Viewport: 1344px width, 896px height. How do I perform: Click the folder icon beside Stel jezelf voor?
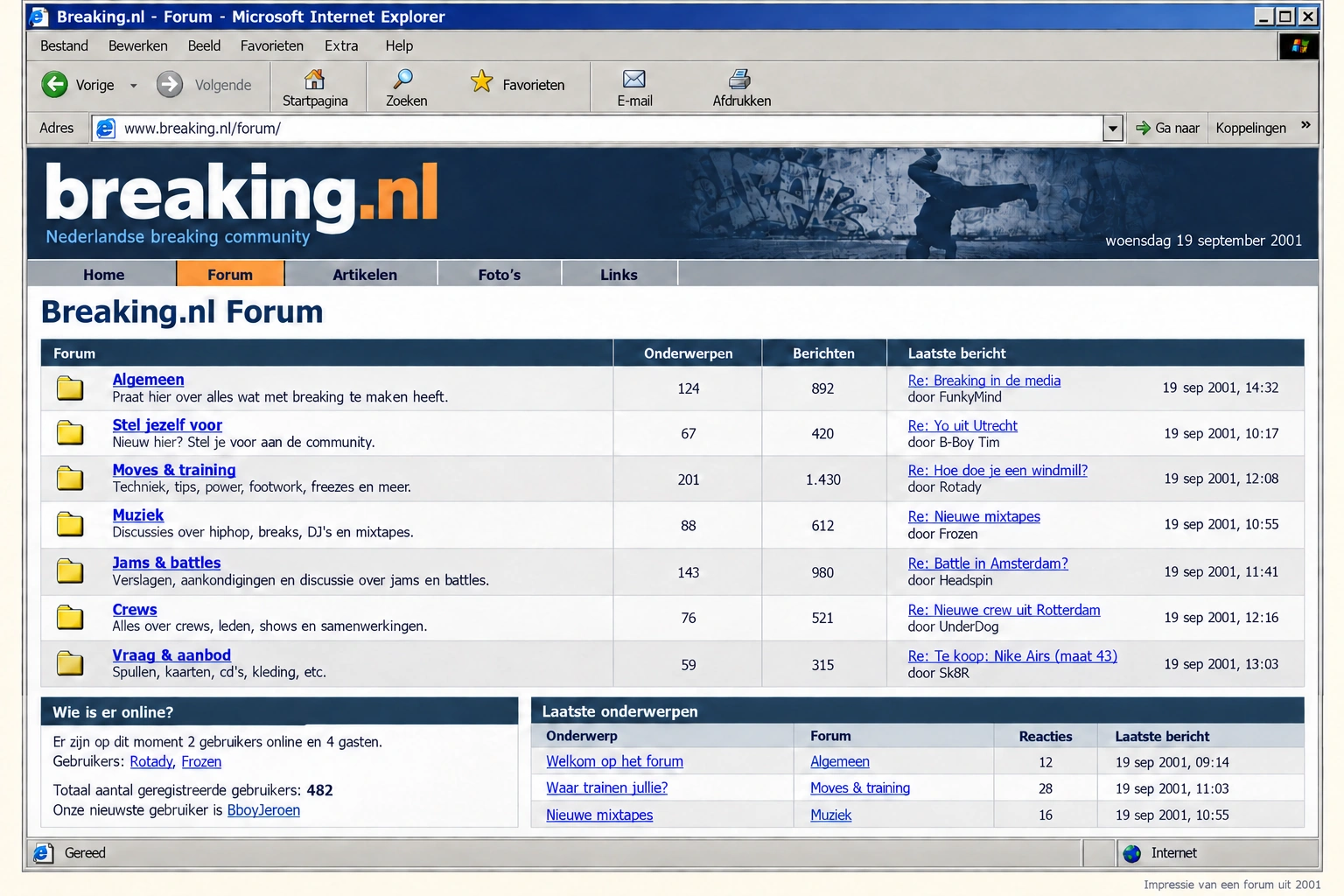click(x=70, y=432)
